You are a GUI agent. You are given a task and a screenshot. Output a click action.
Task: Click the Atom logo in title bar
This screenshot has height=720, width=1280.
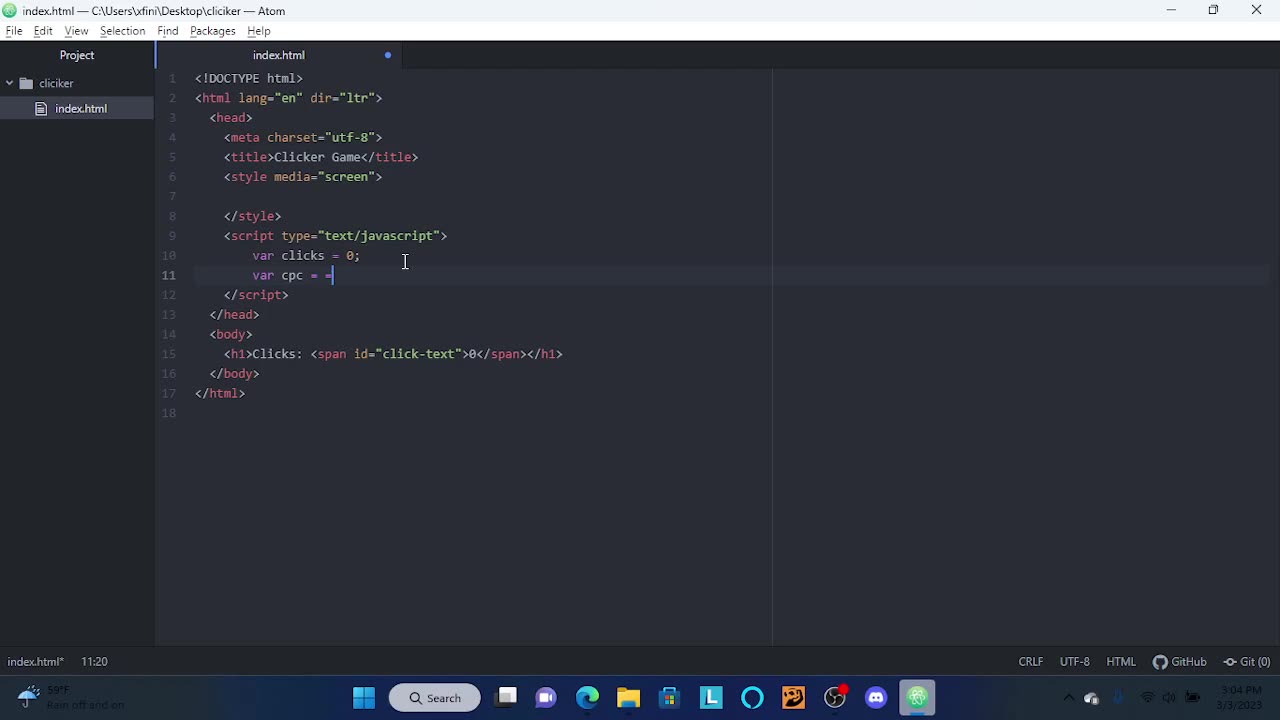[x=10, y=11]
